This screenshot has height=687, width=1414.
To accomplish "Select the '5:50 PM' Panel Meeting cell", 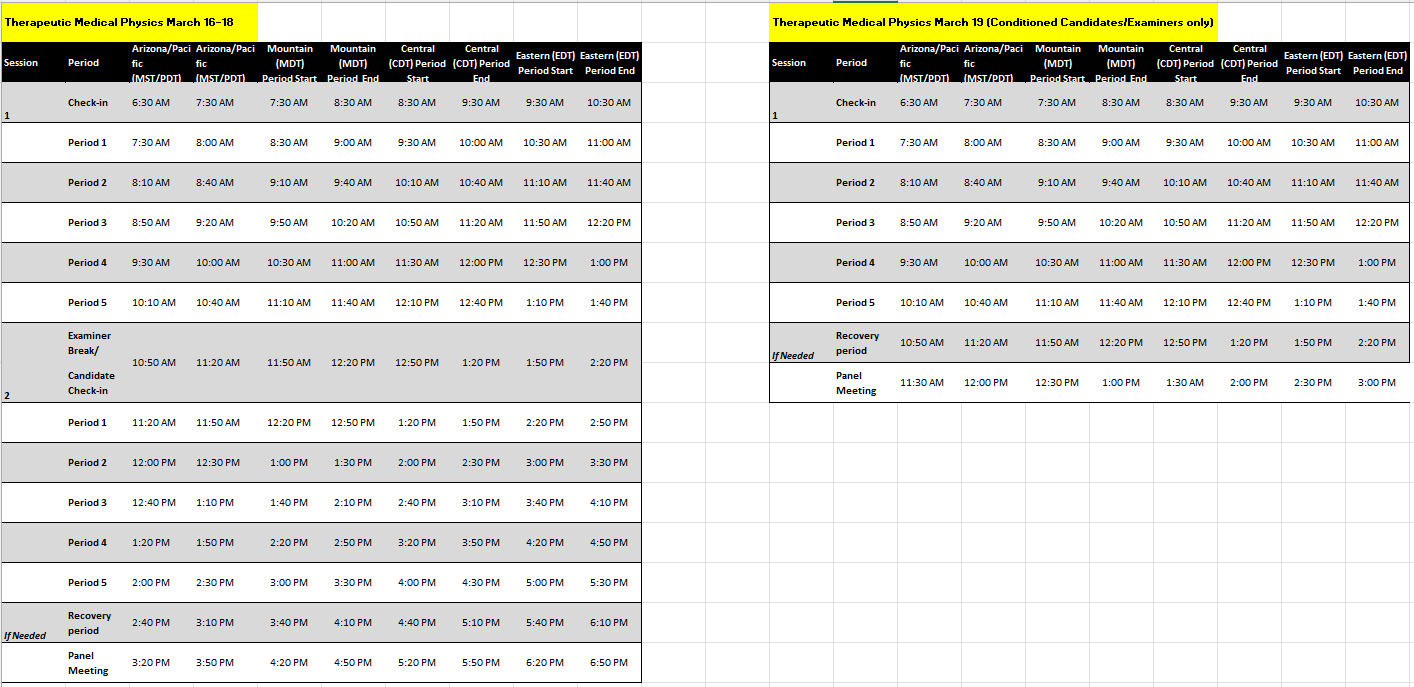I will coord(481,663).
